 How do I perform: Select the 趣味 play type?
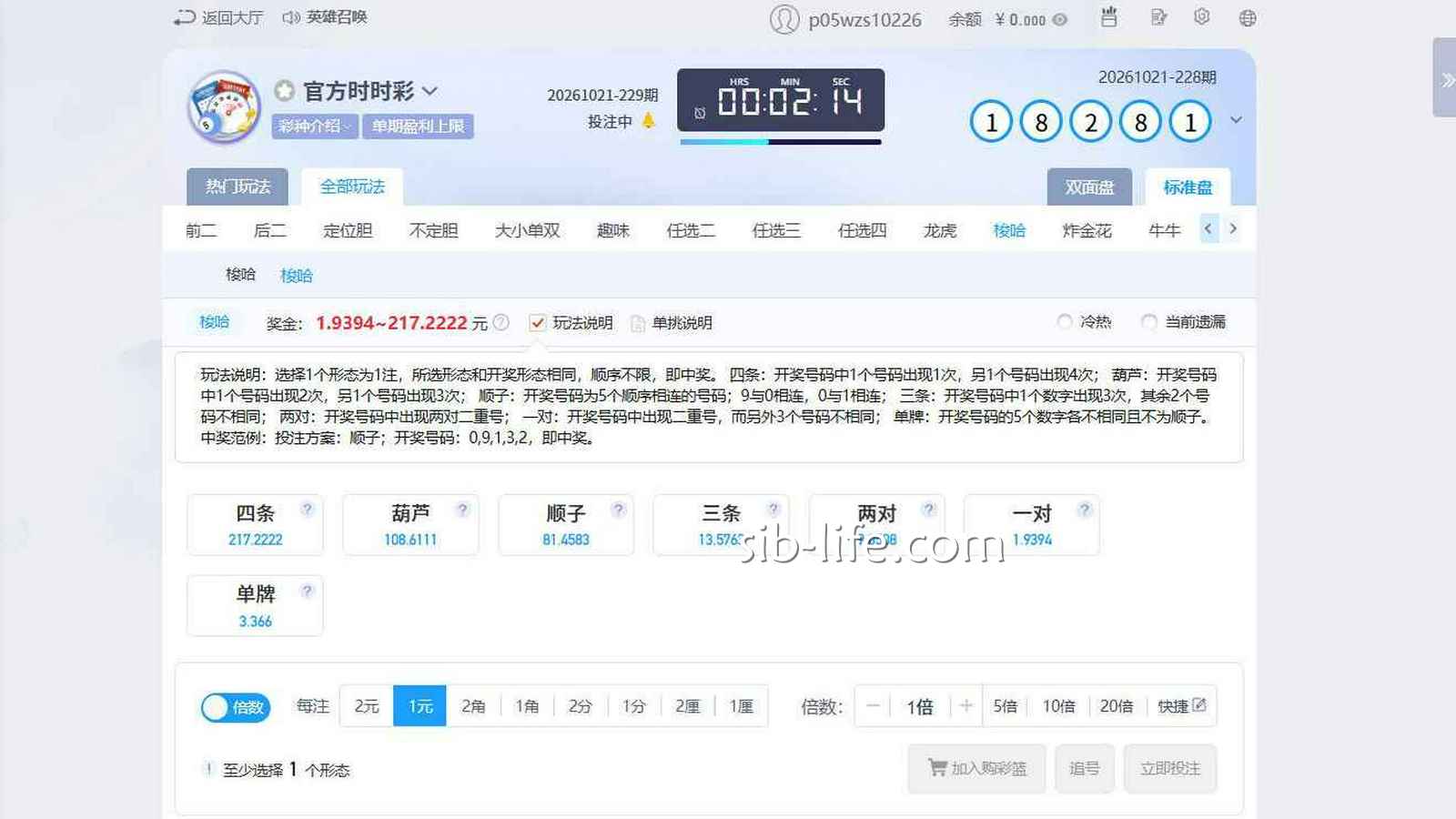pos(613,230)
